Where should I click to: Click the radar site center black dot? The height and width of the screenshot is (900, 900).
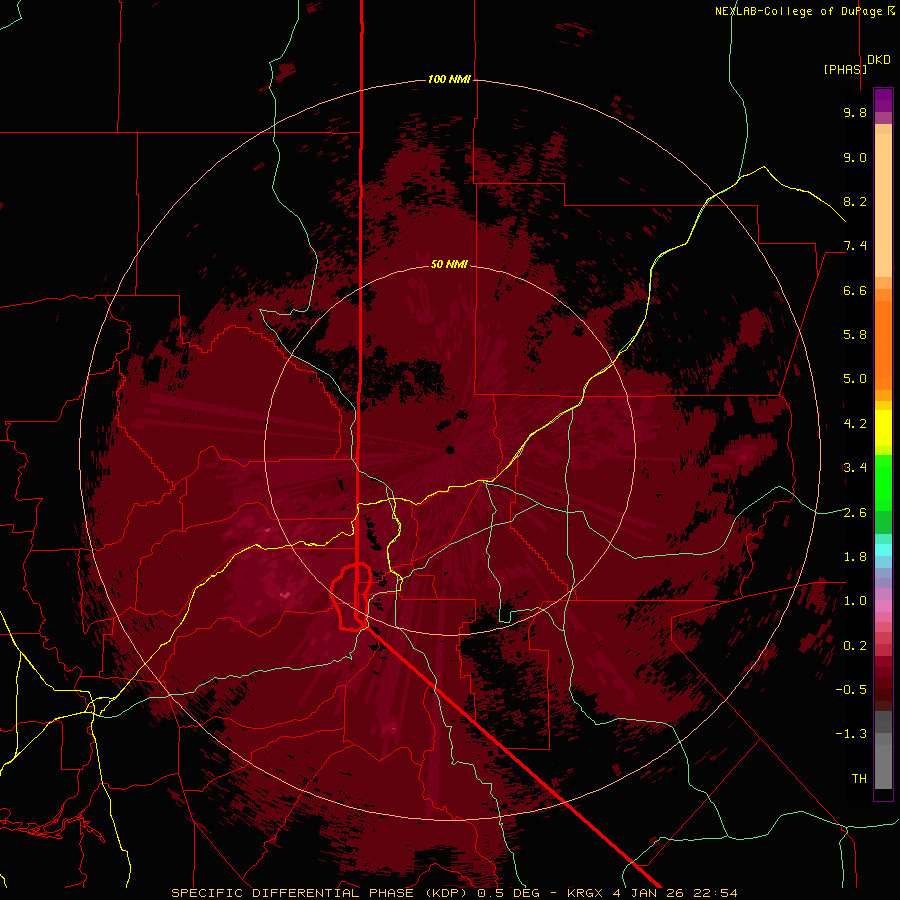pos(450,450)
